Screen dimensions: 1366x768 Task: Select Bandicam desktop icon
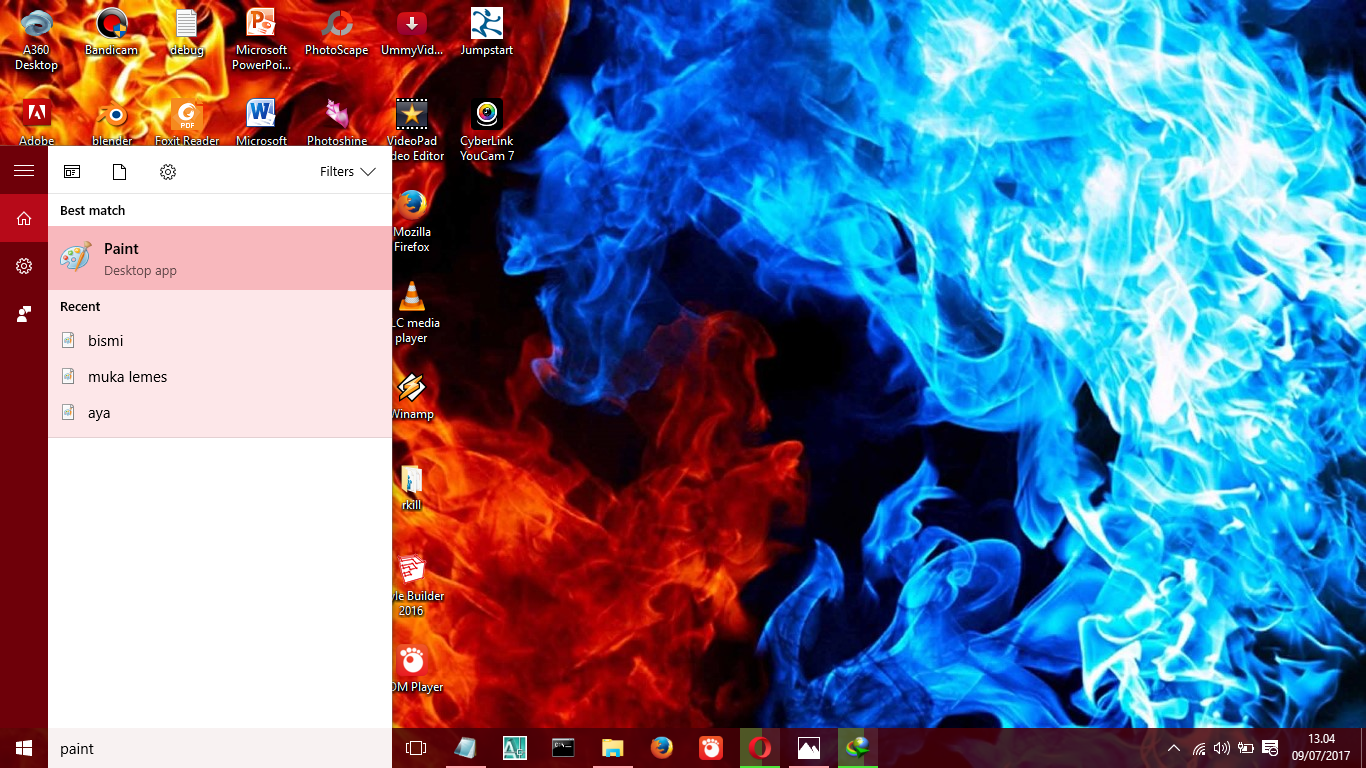click(x=112, y=33)
